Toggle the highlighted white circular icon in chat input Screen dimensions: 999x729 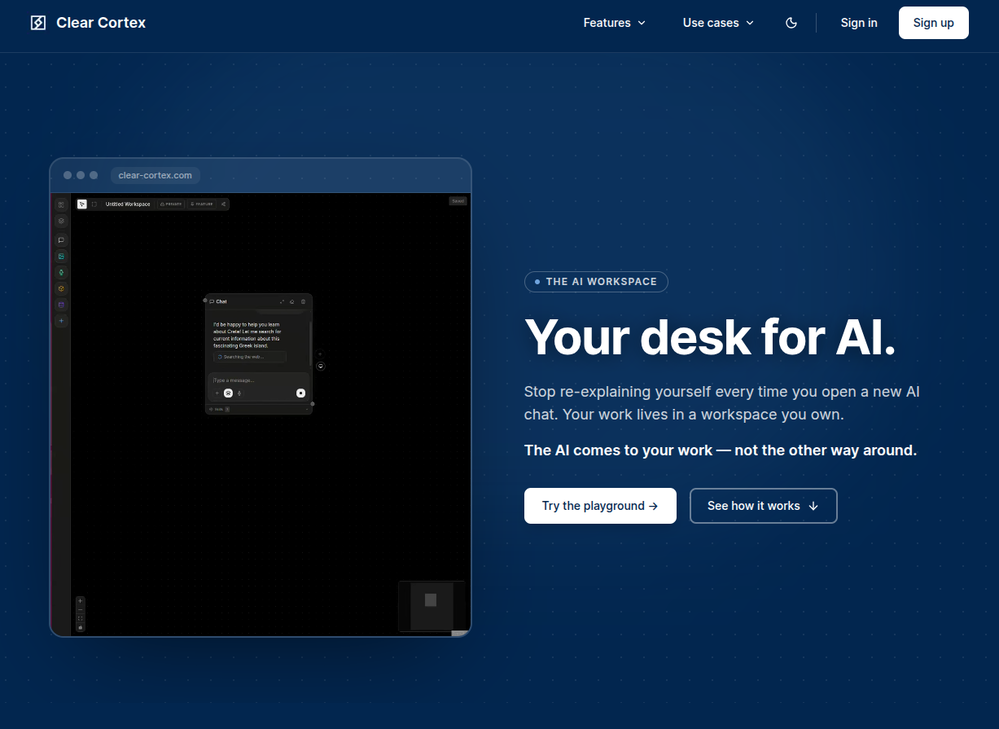point(228,393)
